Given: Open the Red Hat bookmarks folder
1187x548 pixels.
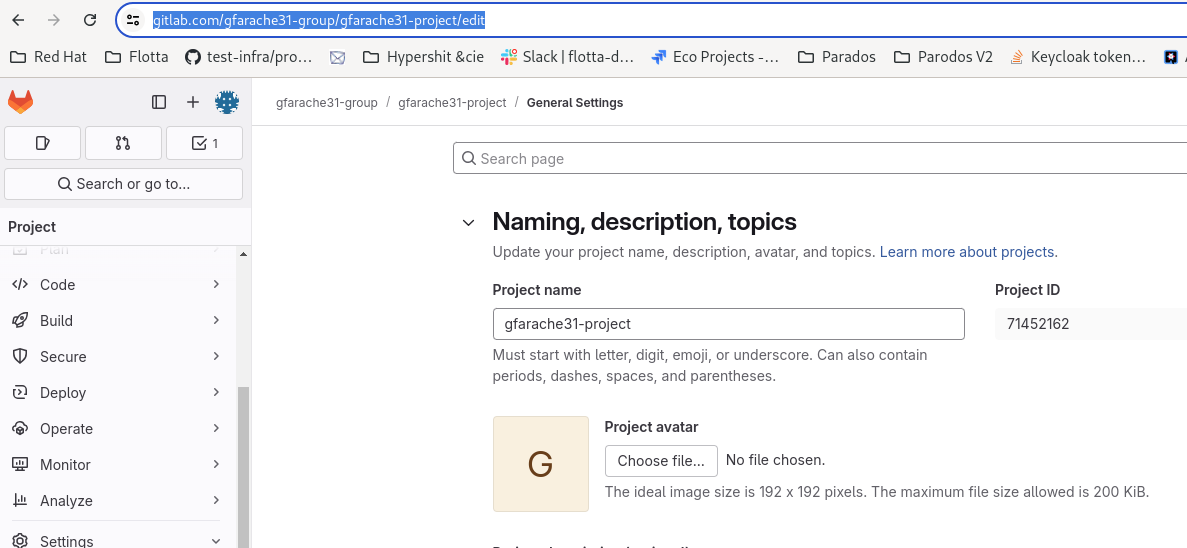Looking at the screenshot, I should pyautogui.click(x=49, y=57).
